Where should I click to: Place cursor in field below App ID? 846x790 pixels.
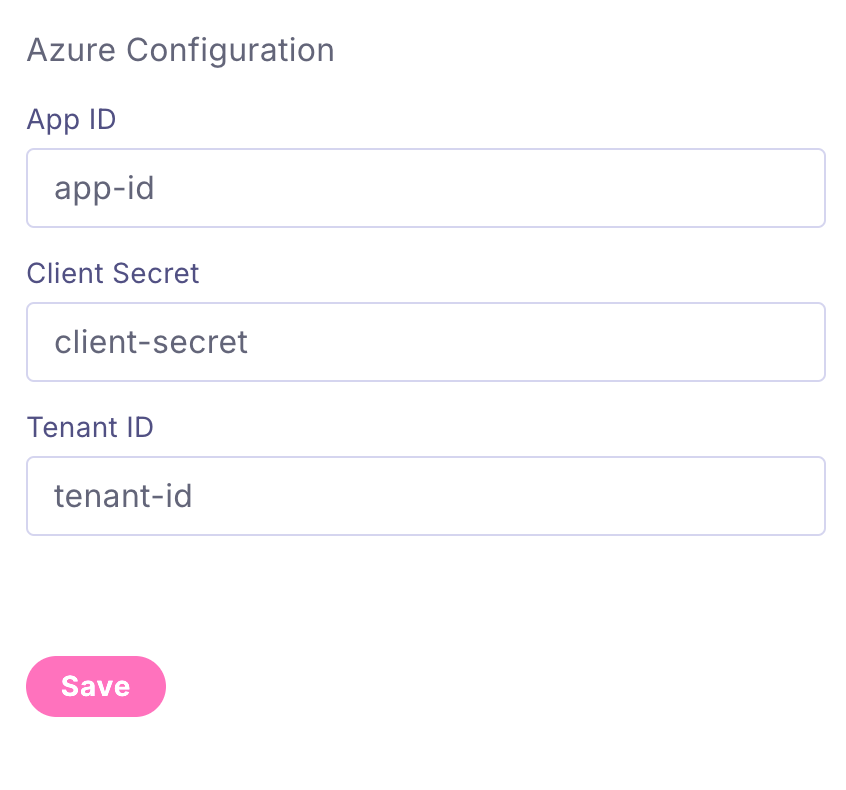[425, 188]
